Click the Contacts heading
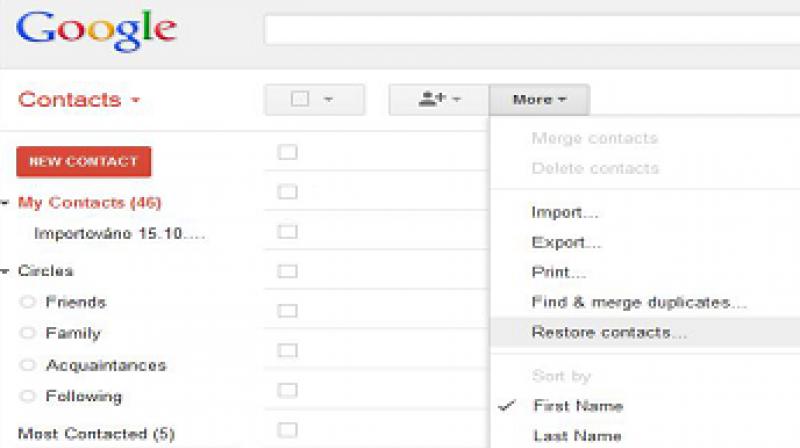This screenshot has height=448, width=800. (70, 99)
